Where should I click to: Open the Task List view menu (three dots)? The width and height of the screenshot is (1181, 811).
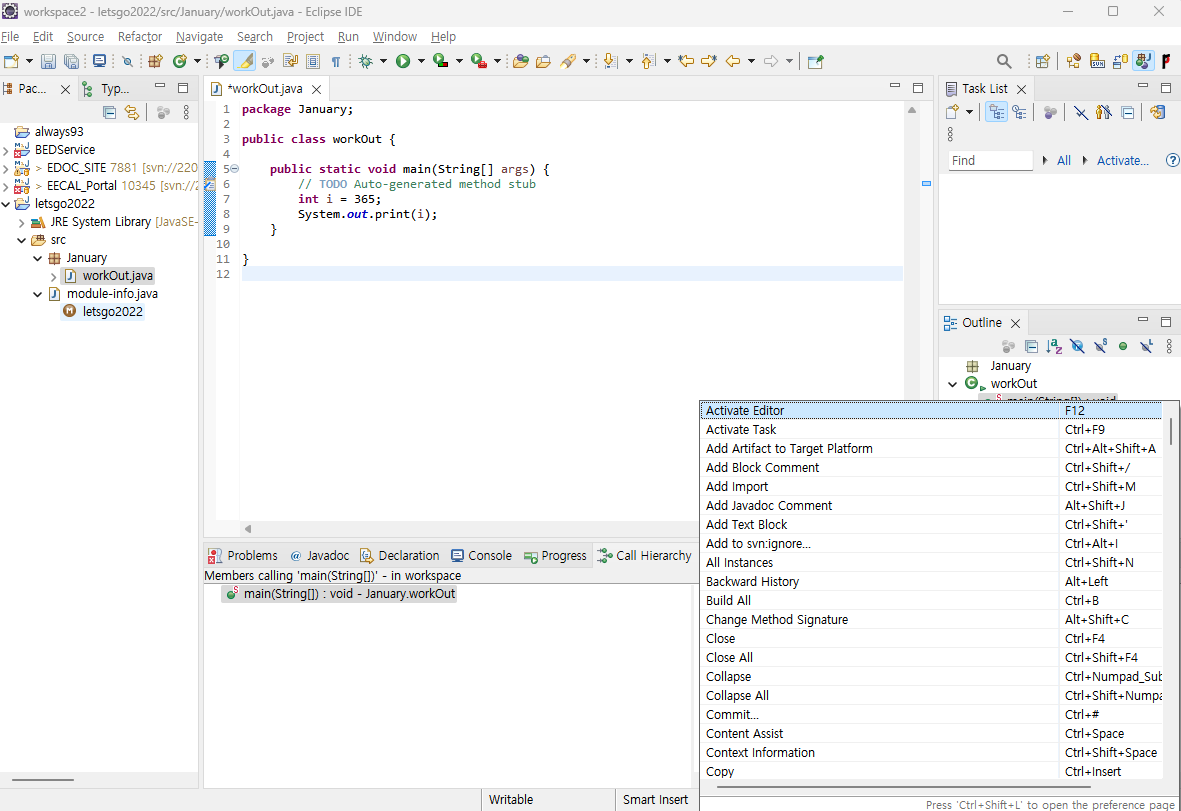pos(951,134)
